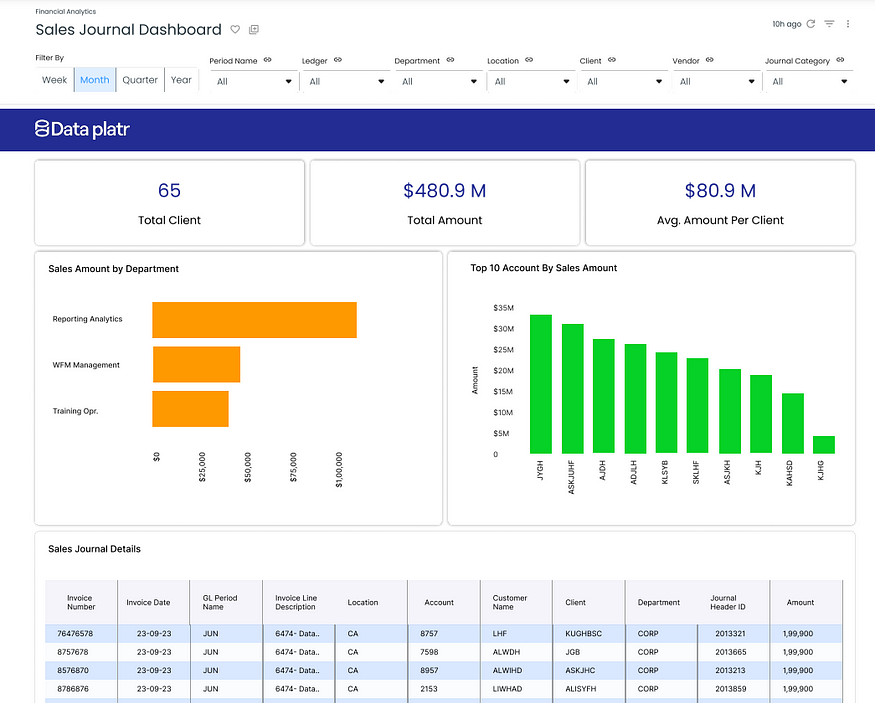Expand the Period Name dropdown
The image size is (875, 703).
[x=254, y=81]
